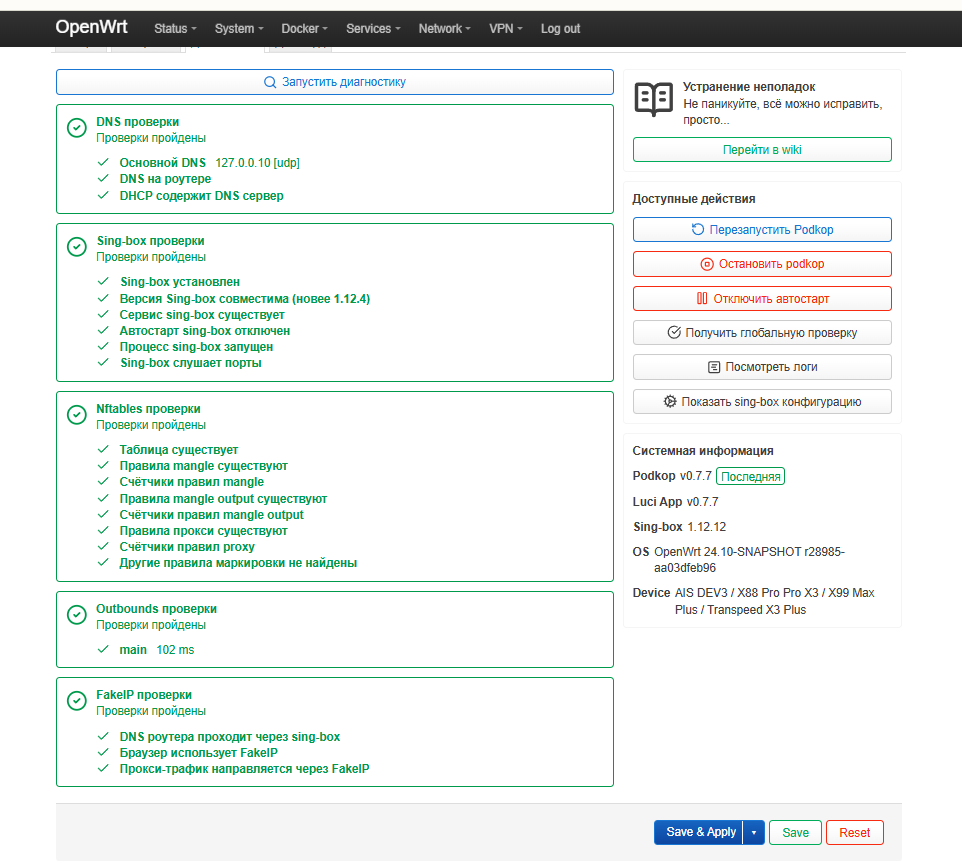Image resolution: width=962 pixels, height=861 pixels.
Task: Click the Sing-box проверки heading
Action: point(150,241)
